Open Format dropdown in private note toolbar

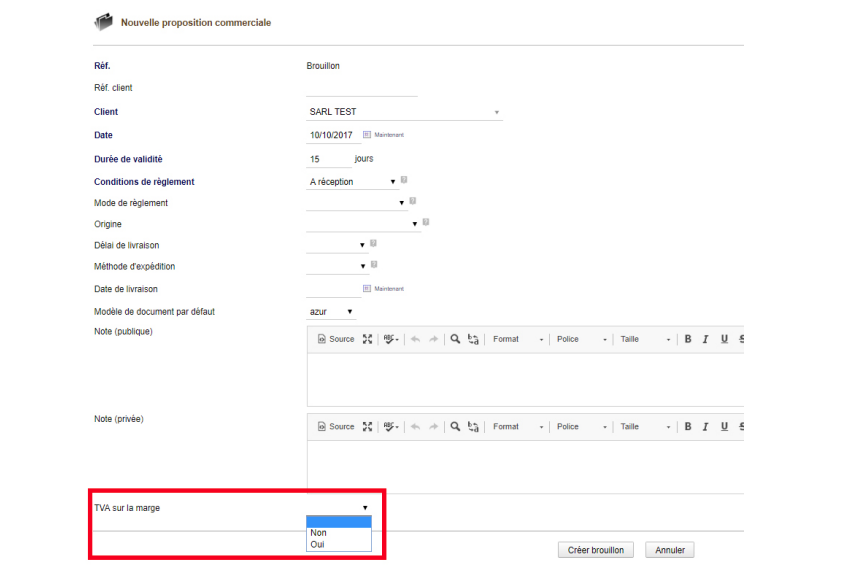[x=518, y=427]
